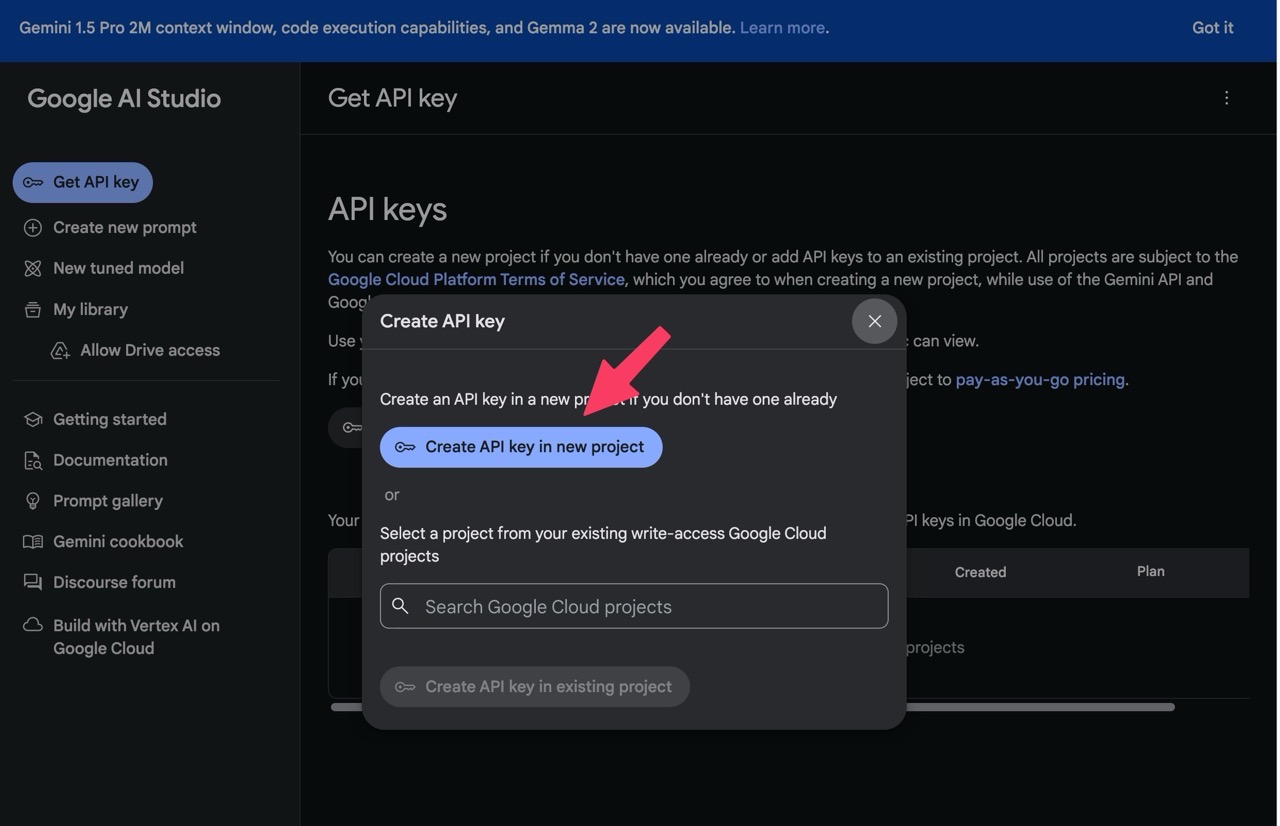Image resolution: width=1280 pixels, height=826 pixels.
Task: Open Prompt gallery from sidebar
Action: click(x=107, y=501)
